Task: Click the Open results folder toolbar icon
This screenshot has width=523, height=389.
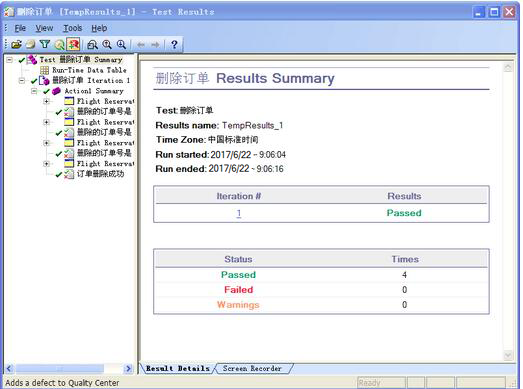Action: 16,44
